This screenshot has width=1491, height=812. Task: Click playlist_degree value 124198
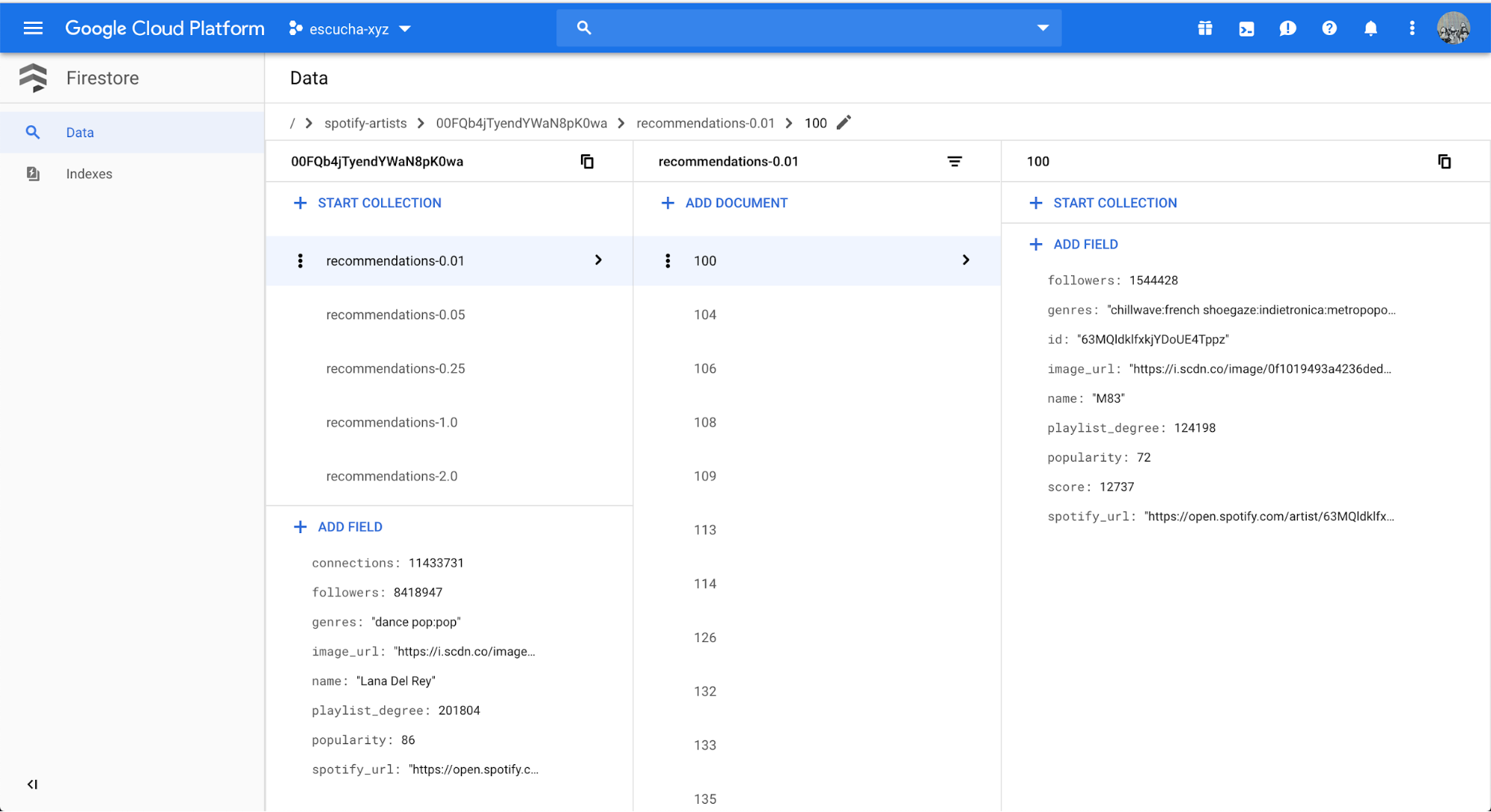click(1195, 428)
